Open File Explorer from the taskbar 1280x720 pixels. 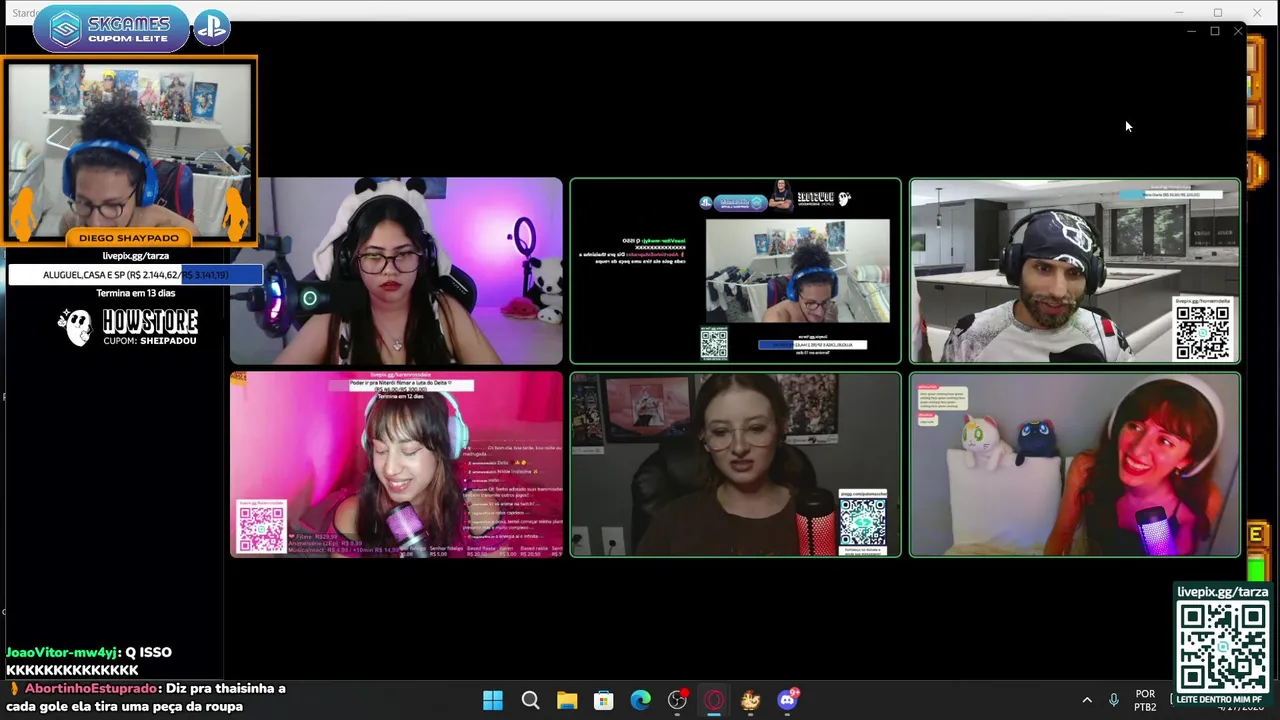coord(567,700)
